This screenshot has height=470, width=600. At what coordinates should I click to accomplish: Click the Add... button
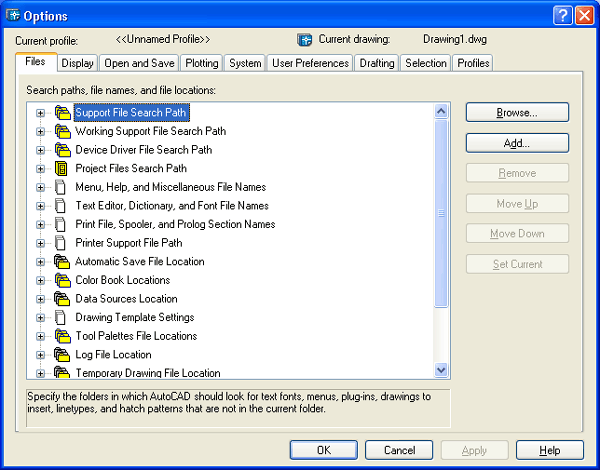coord(517,143)
